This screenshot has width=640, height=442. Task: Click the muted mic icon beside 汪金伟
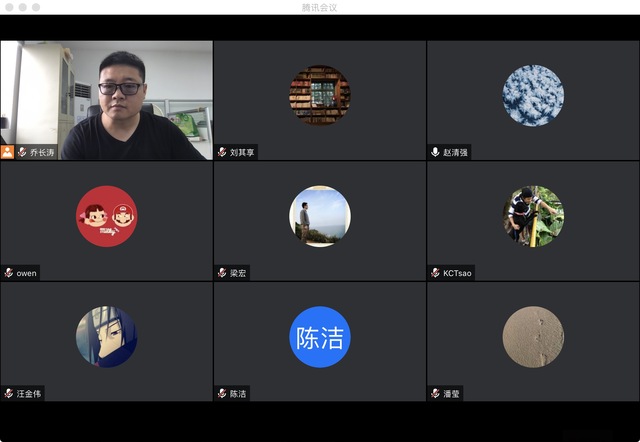tap(9, 394)
